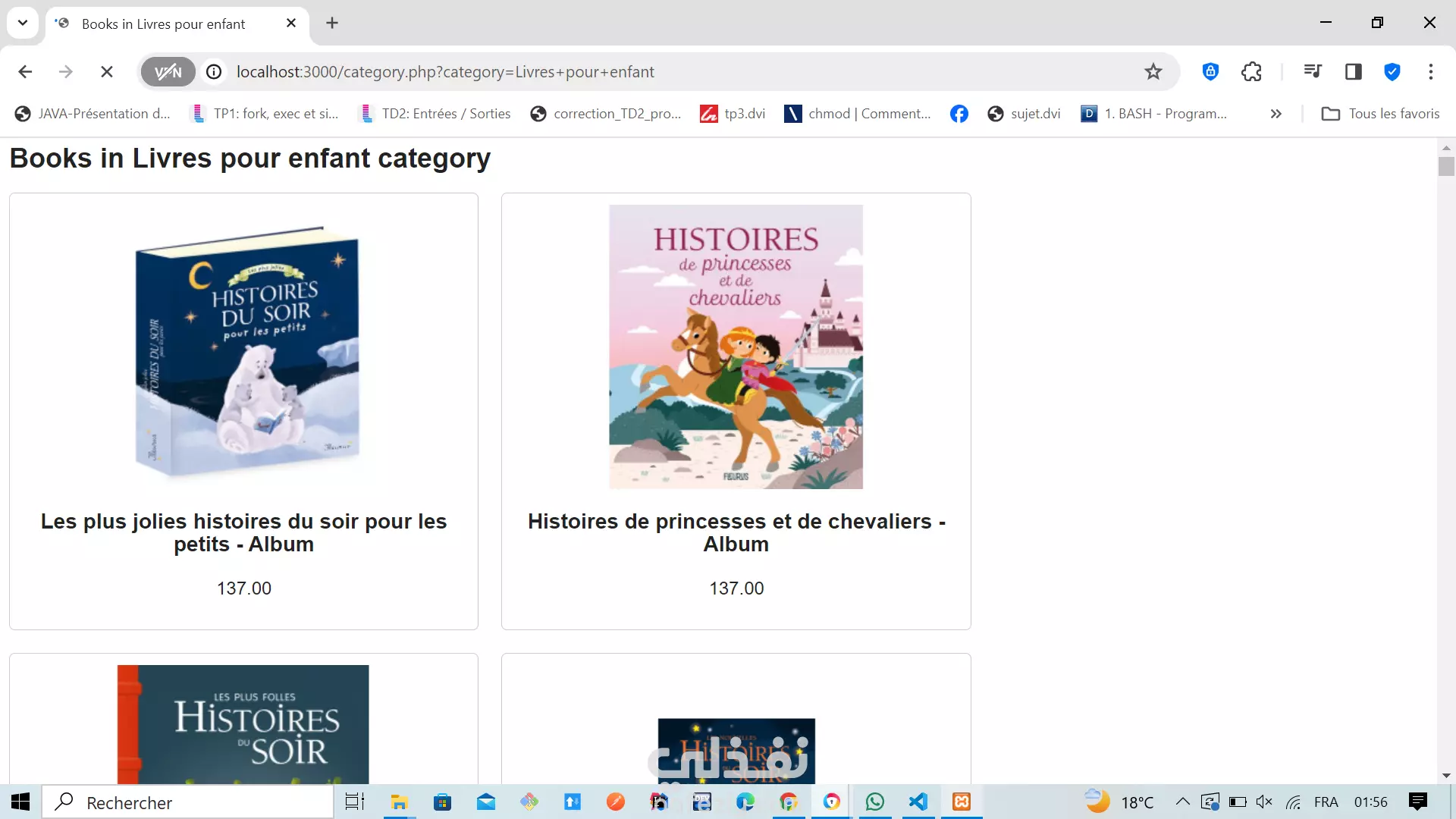Open the Extensions puzzle menu
This screenshot has width=1456, height=819.
tap(1251, 72)
